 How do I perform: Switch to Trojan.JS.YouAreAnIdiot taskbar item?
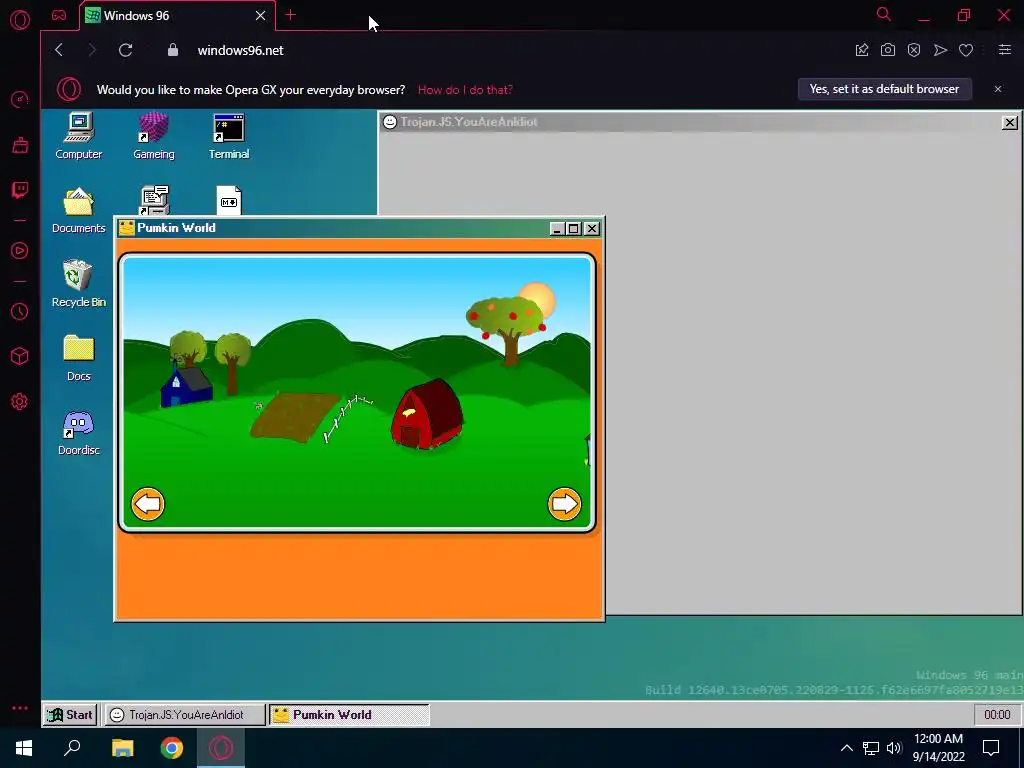pos(185,714)
